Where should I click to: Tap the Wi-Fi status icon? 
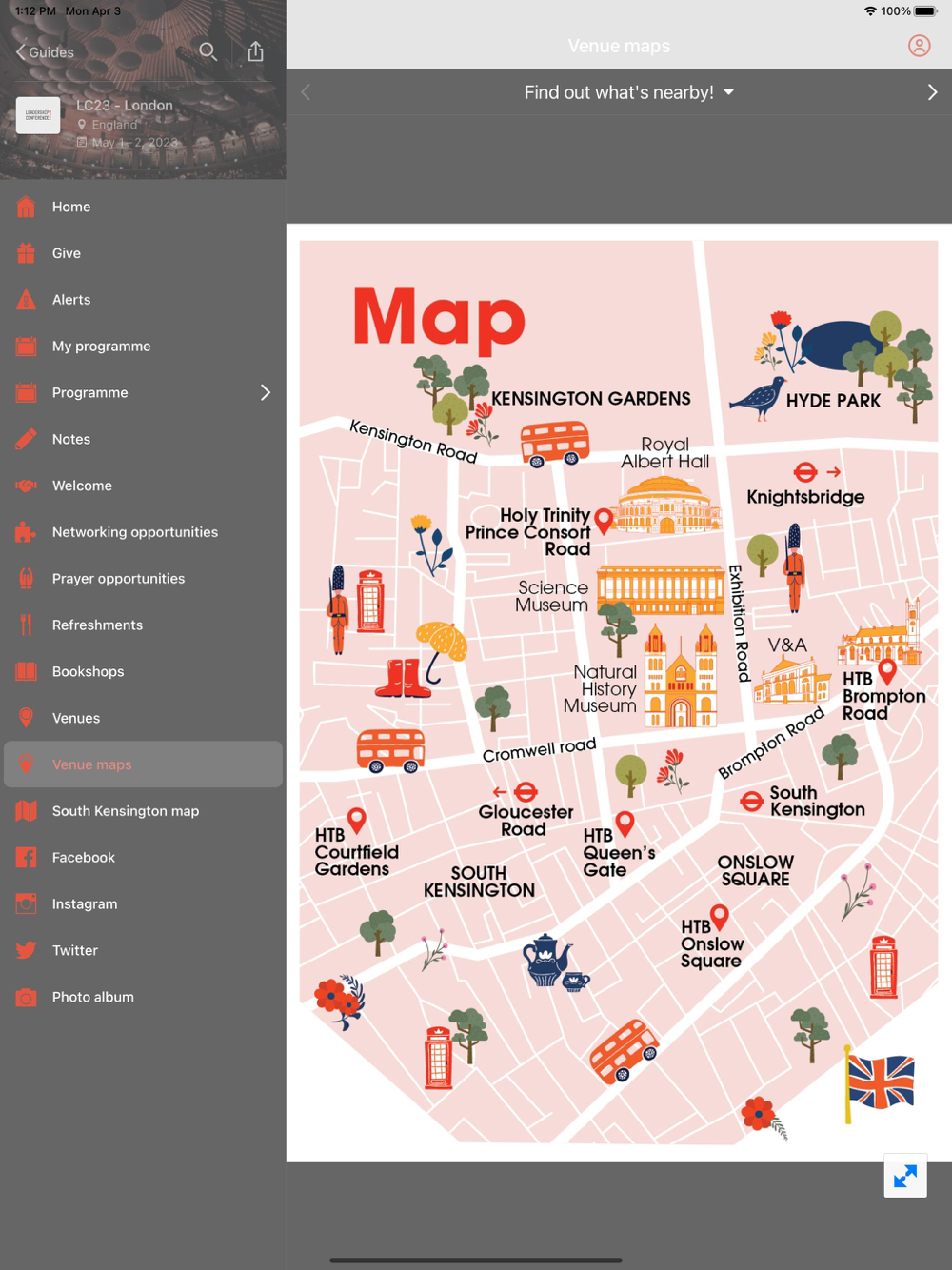[870, 11]
